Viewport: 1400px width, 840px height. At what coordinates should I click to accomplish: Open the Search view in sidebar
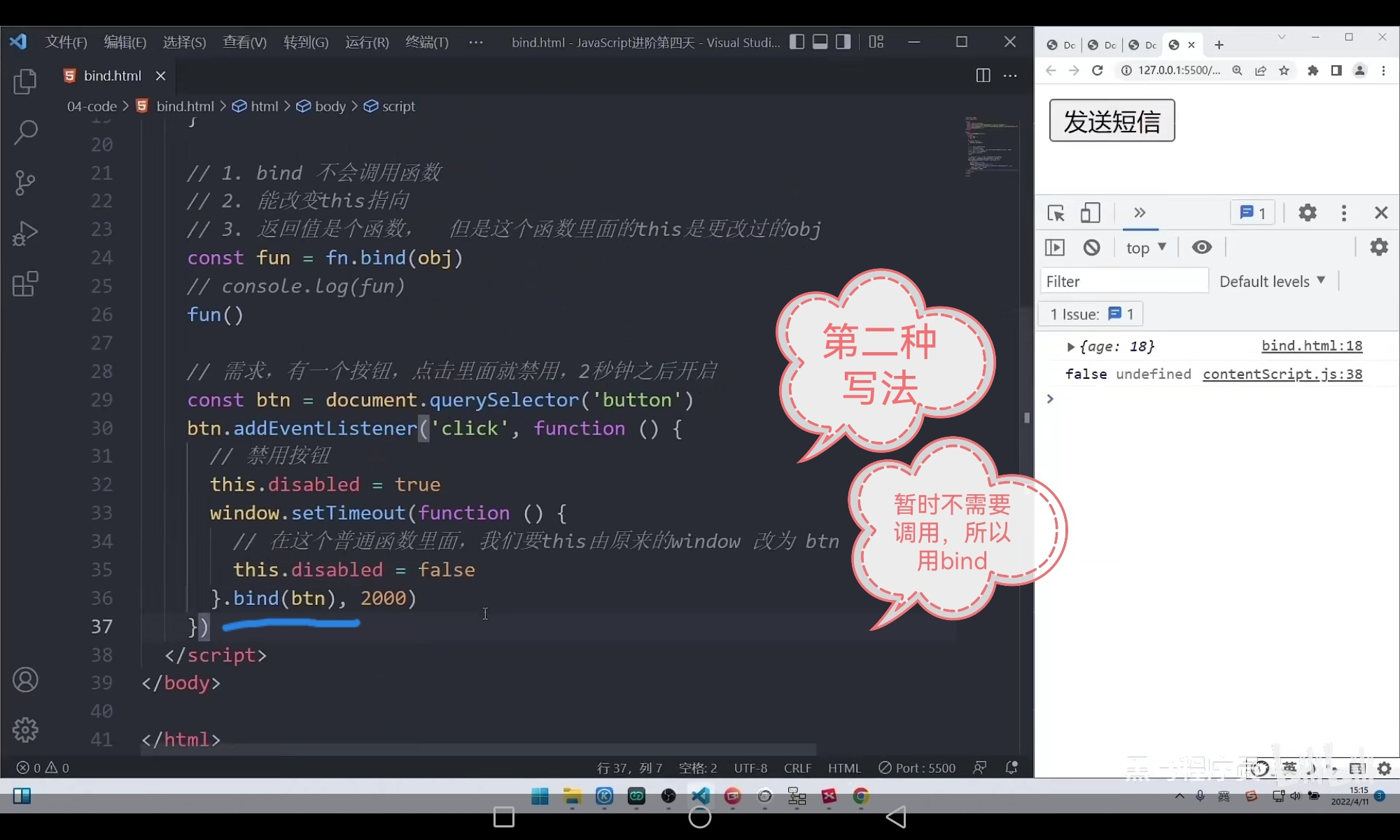click(25, 132)
